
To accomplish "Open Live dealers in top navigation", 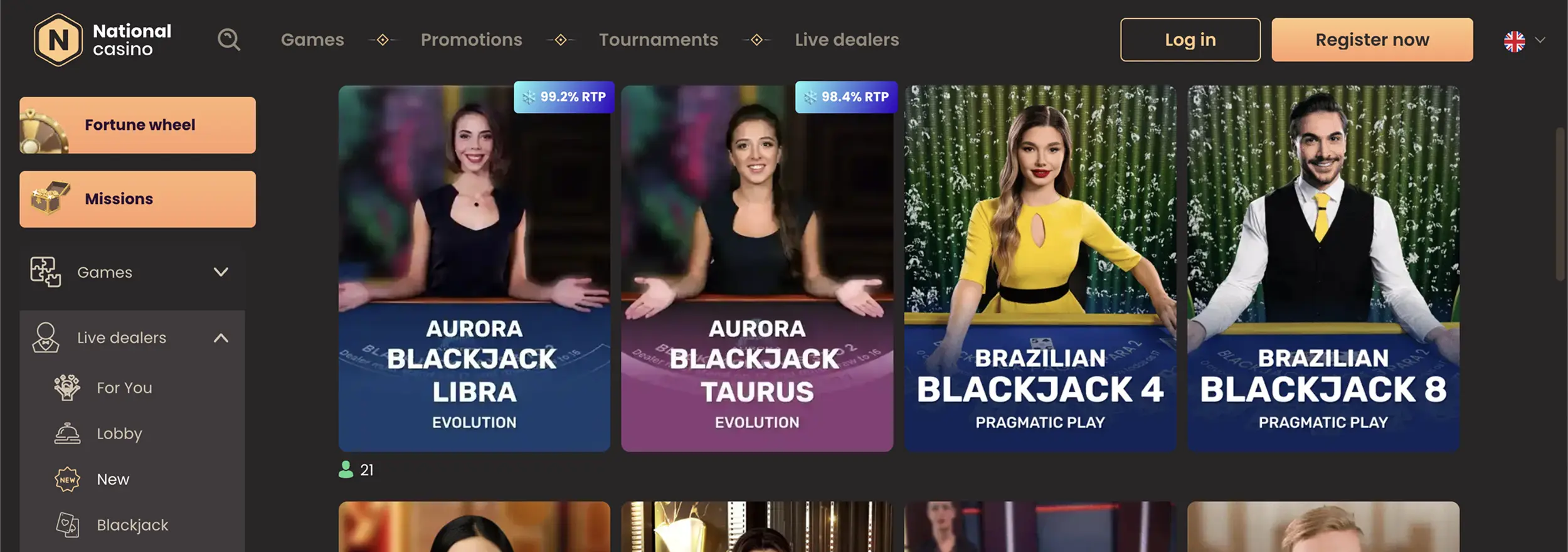I will pyautogui.click(x=847, y=40).
